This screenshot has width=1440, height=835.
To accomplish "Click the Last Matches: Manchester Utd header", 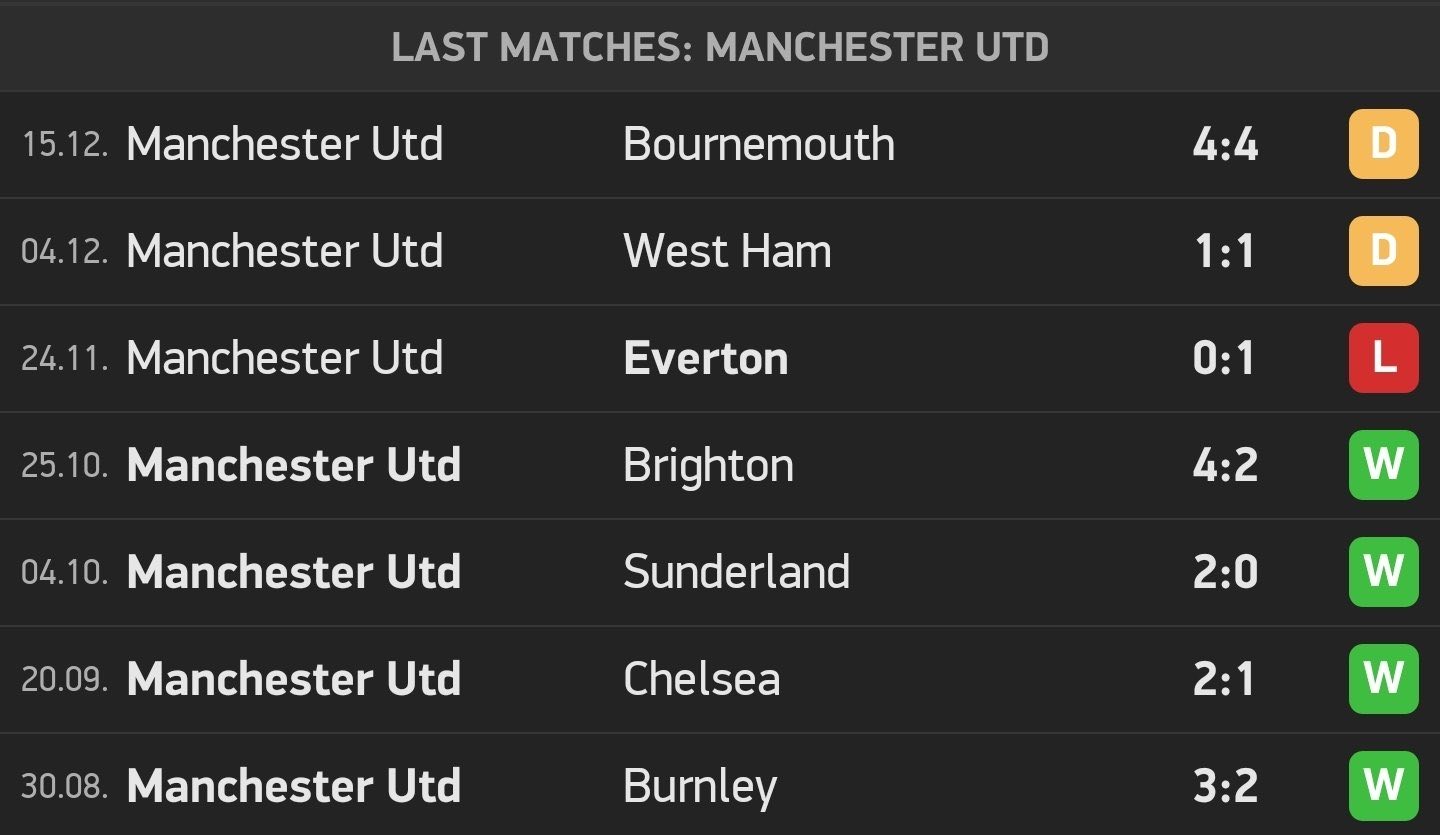I will click(x=720, y=47).
